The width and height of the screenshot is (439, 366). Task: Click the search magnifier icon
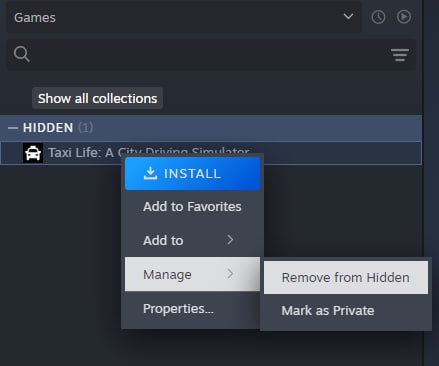pos(22,54)
